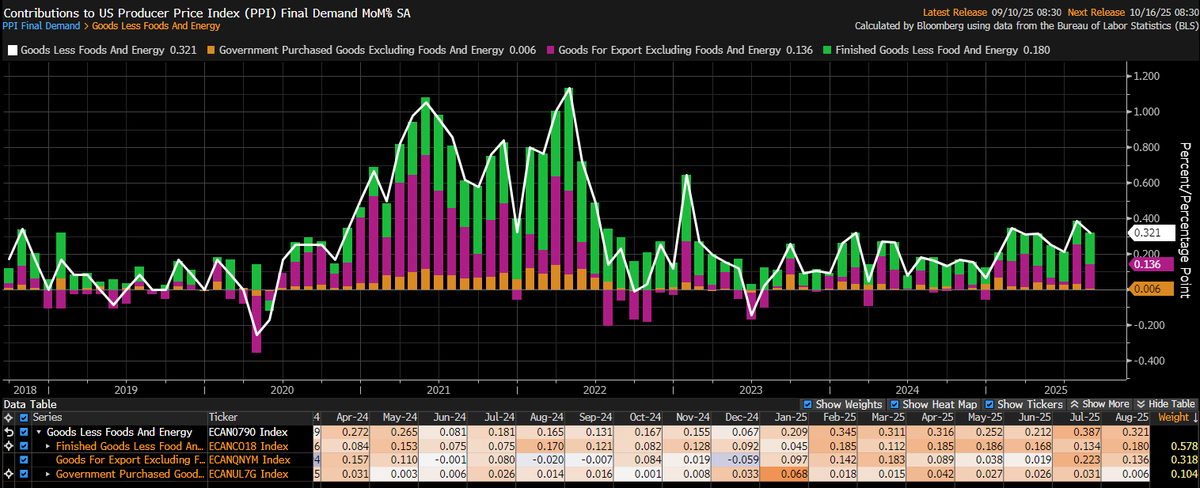Disable the Show Tickers checkbox
The height and width of the screenshot is (488, 1200).
tap(989, 404)
